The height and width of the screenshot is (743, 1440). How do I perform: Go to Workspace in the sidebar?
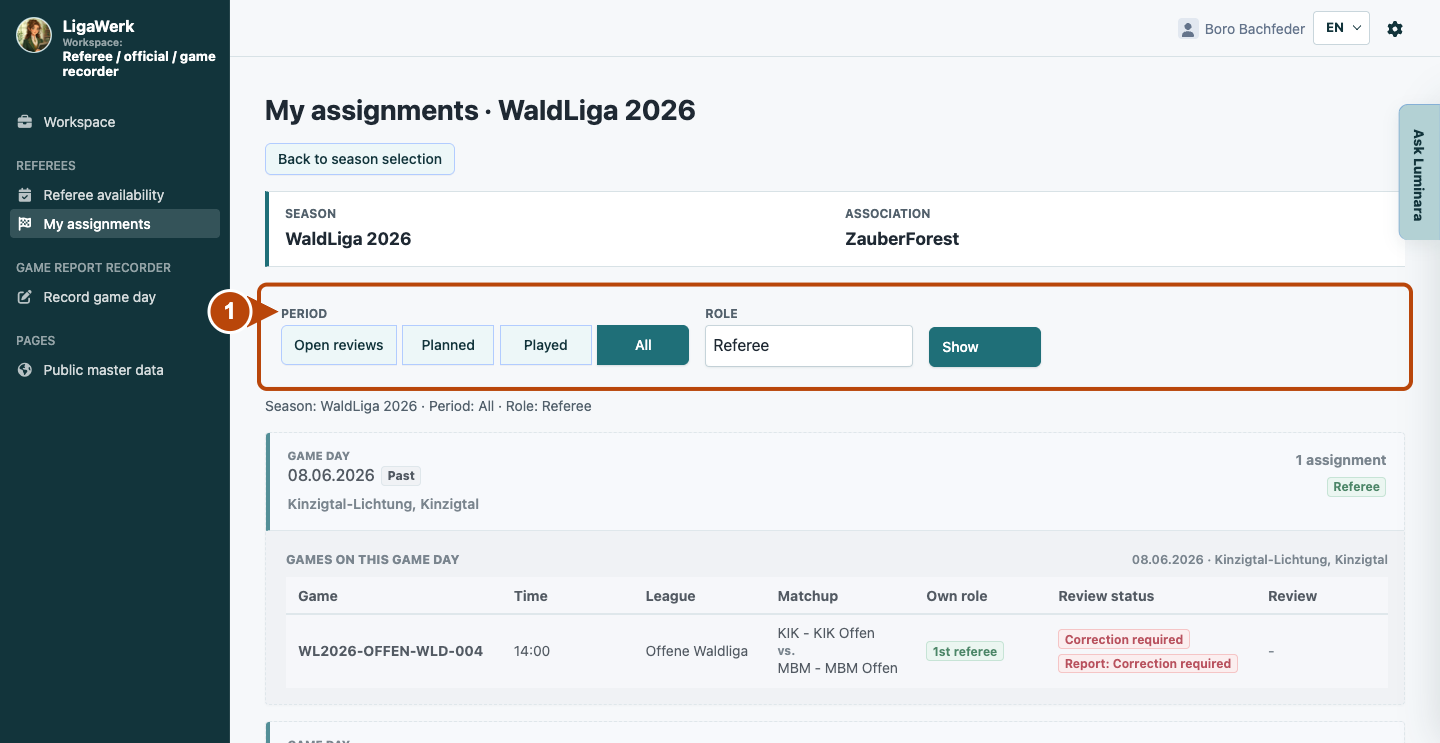click(x=115, y=122)
